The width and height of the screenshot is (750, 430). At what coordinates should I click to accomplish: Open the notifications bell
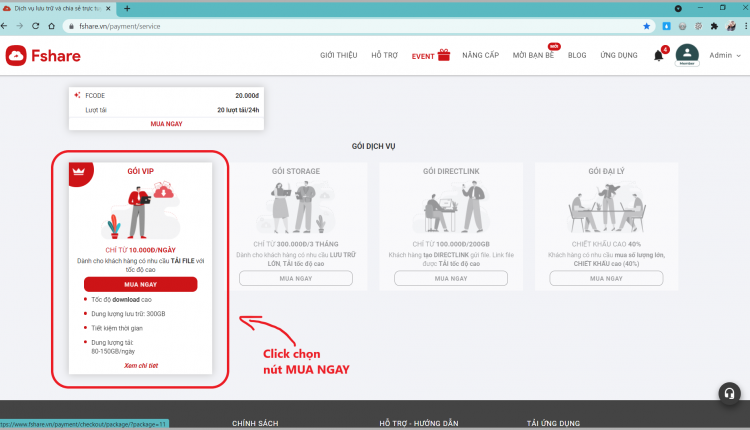[x=659, y=55]
